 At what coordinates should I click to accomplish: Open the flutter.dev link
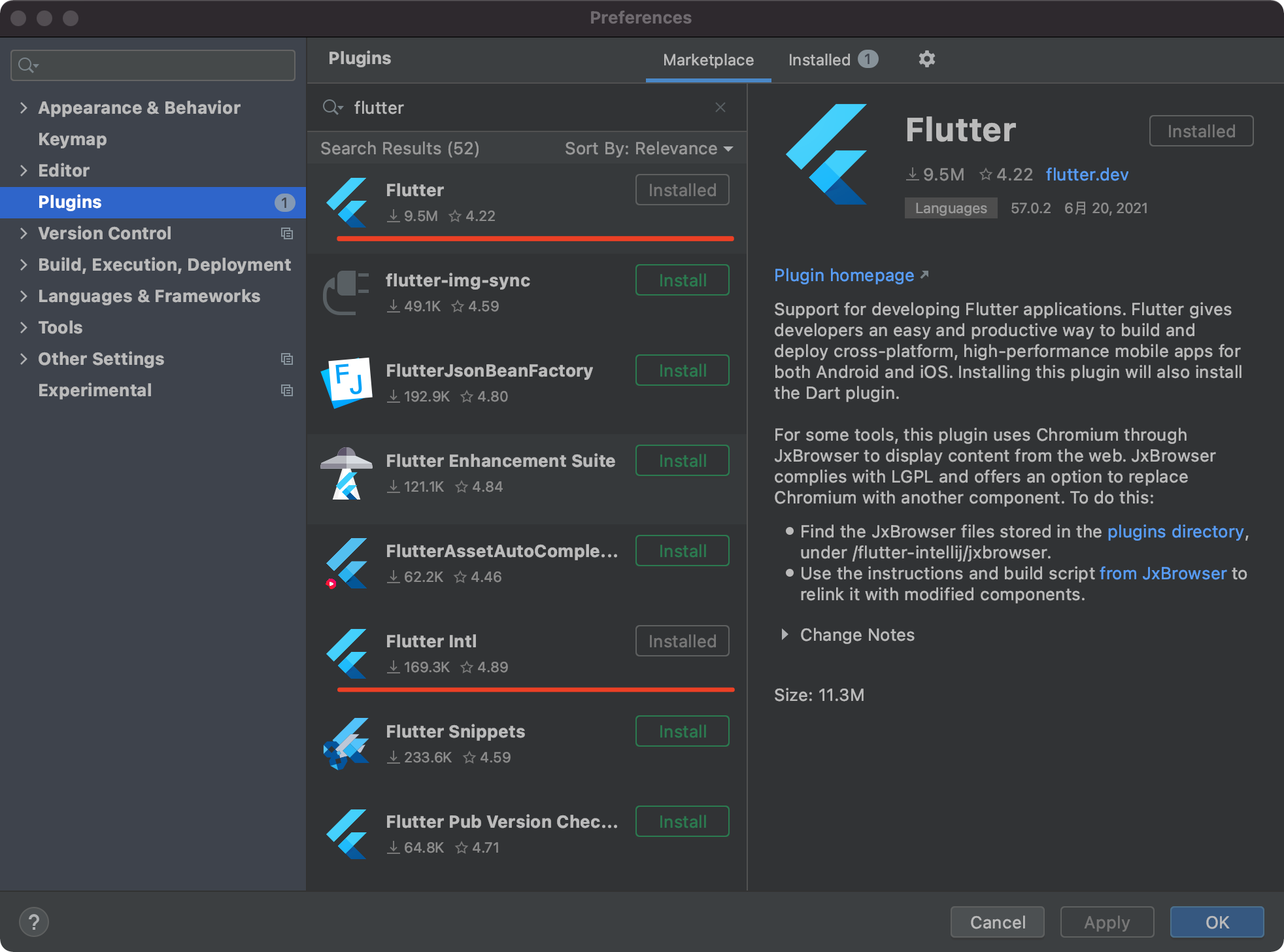pyautogui.click(x=1087, y=175)
